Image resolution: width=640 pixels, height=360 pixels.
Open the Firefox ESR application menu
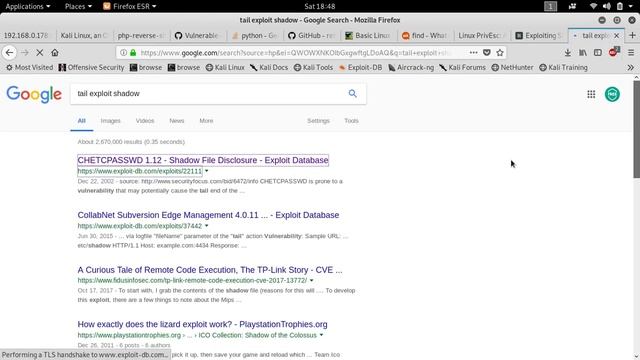point(130,6)
